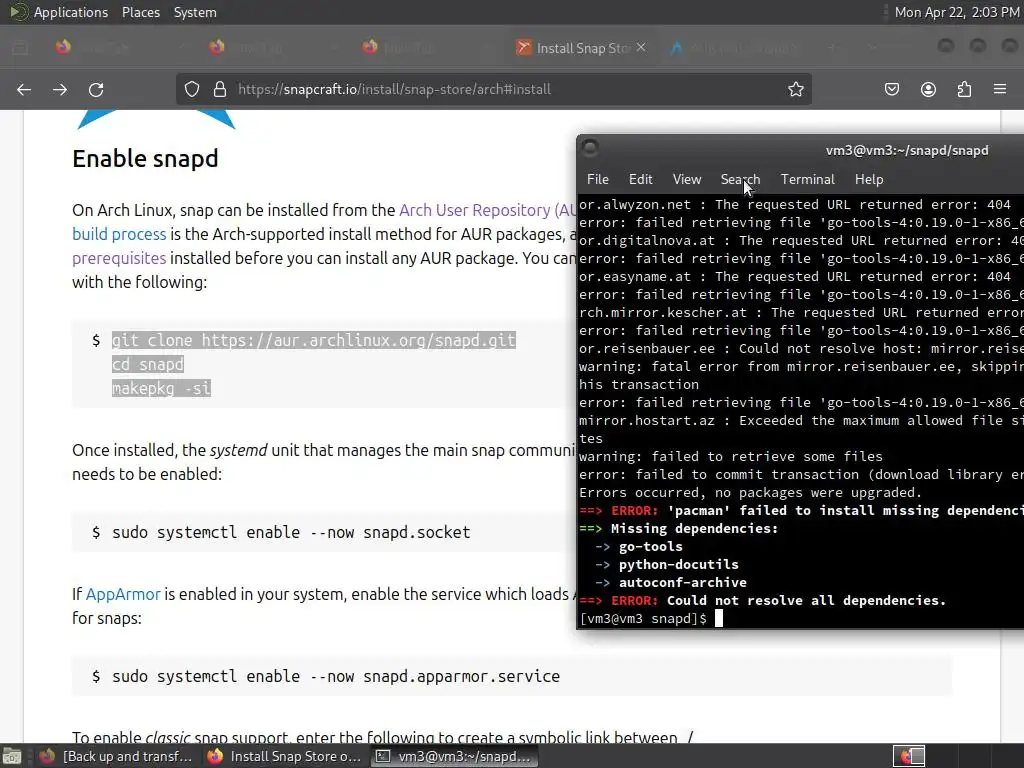Click the Could not resolve all dependencies error
This screenshot has height=768, width=1024.
[762, 600]
